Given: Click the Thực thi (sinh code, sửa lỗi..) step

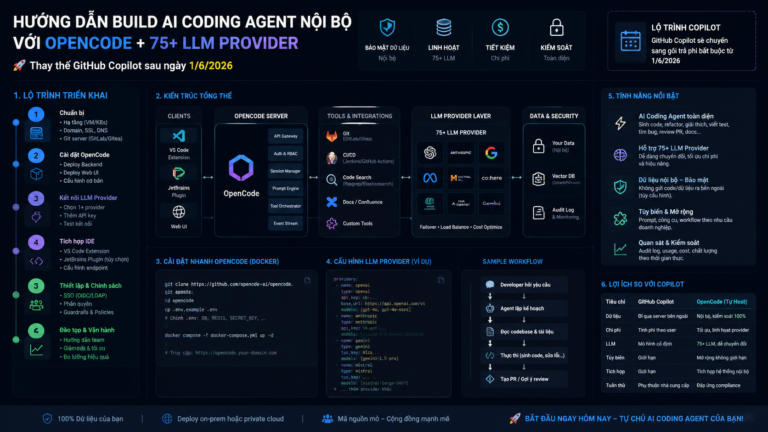Looking at the screenshot, I should (524, 356).
